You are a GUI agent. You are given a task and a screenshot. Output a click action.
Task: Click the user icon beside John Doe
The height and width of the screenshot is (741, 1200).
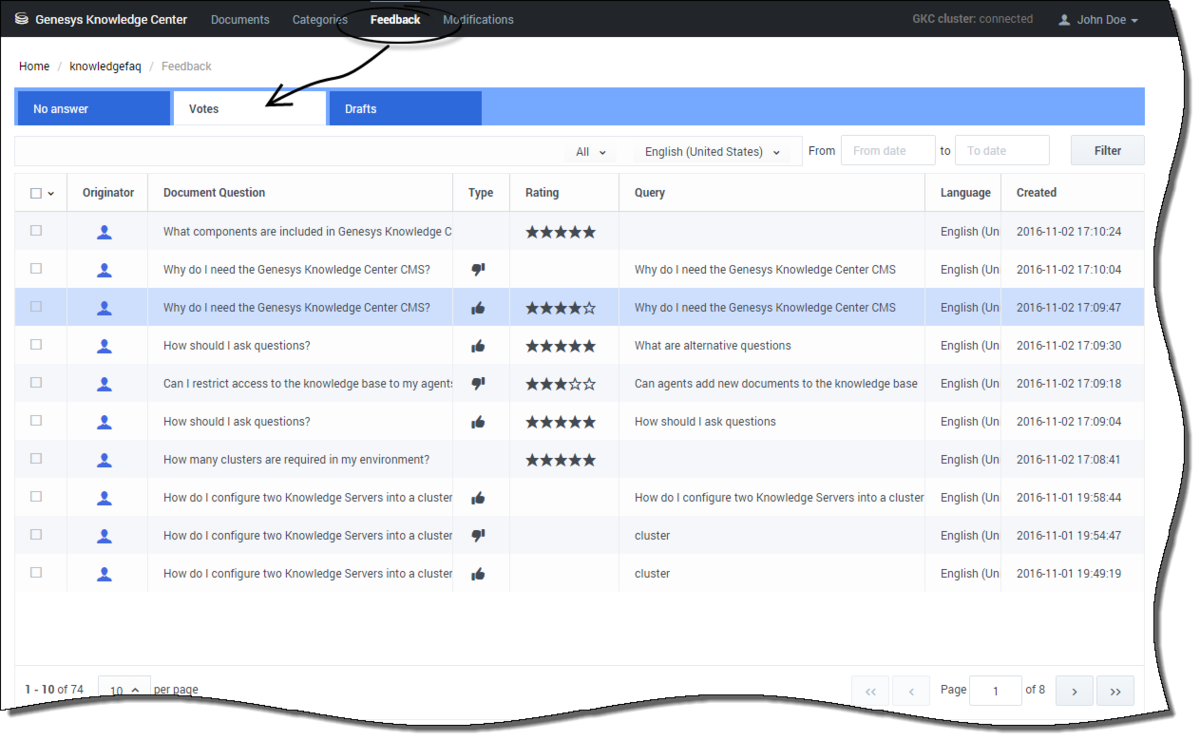pyautogui.click(x=1064, y=20)
